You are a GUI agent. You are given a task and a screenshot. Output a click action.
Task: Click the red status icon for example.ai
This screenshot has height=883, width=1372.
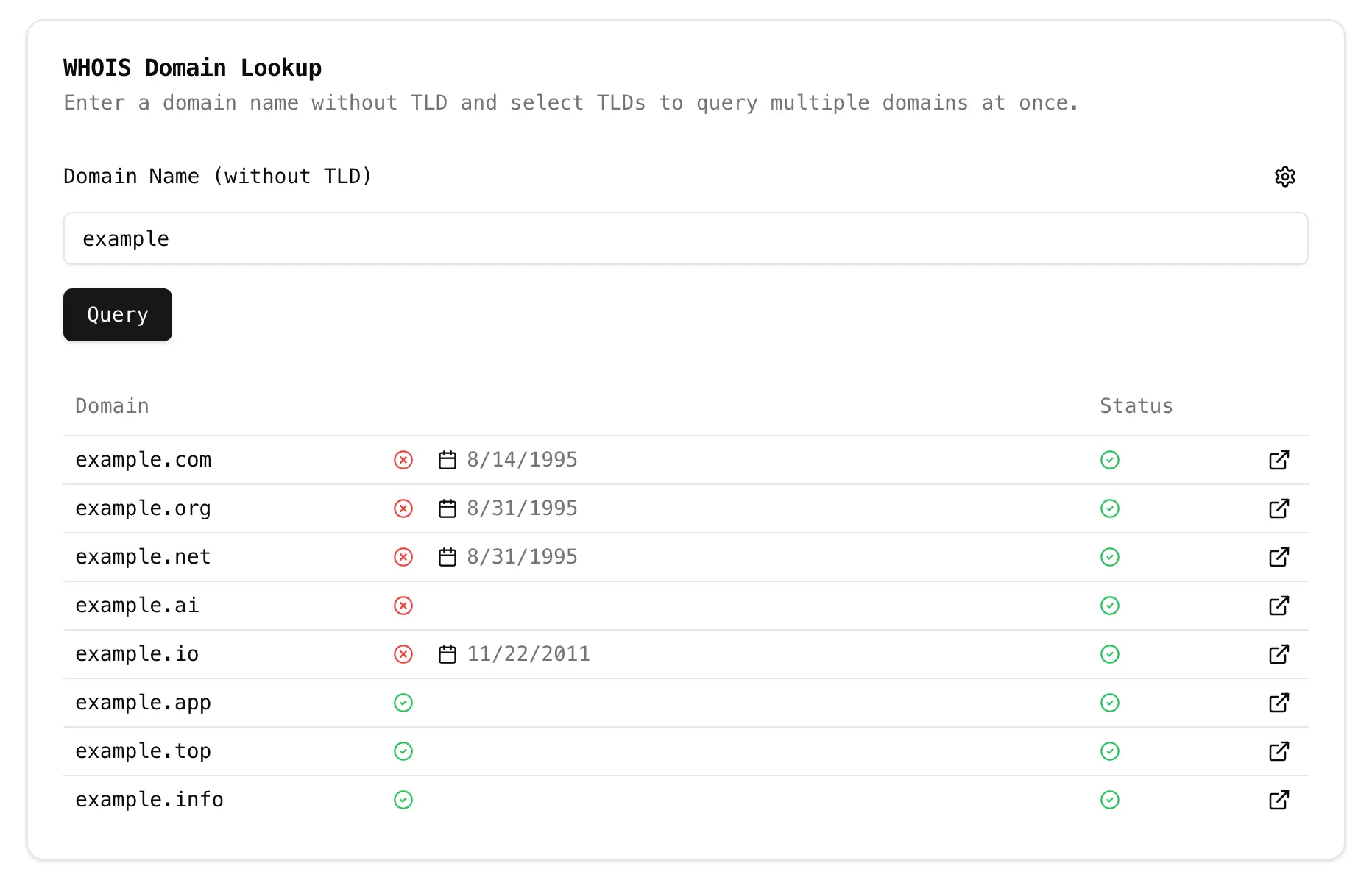[403, 605]
